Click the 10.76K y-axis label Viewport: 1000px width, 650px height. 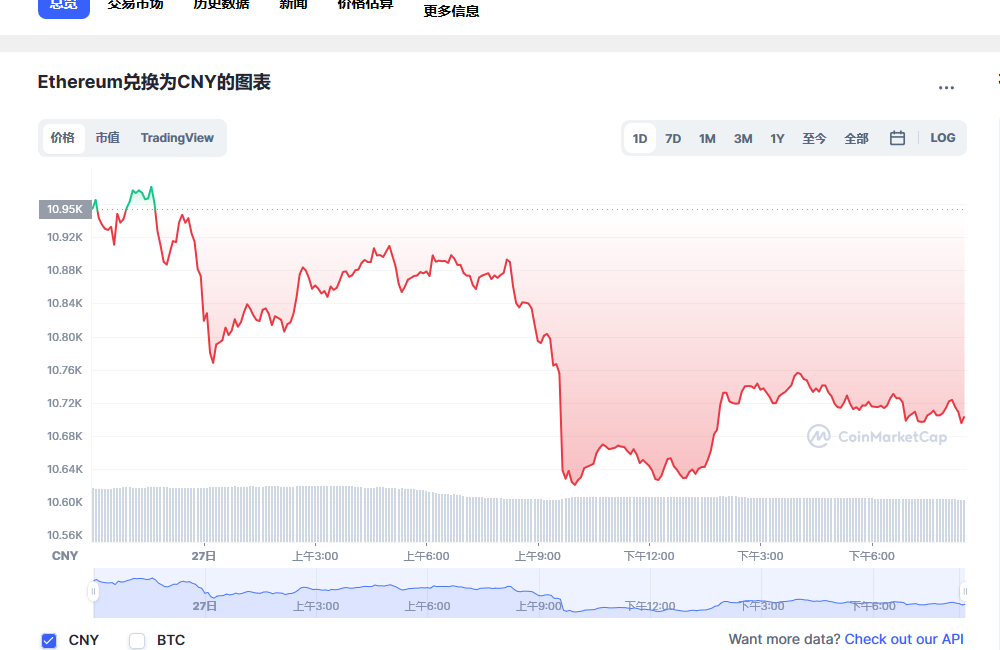click(x=64, y=370)
